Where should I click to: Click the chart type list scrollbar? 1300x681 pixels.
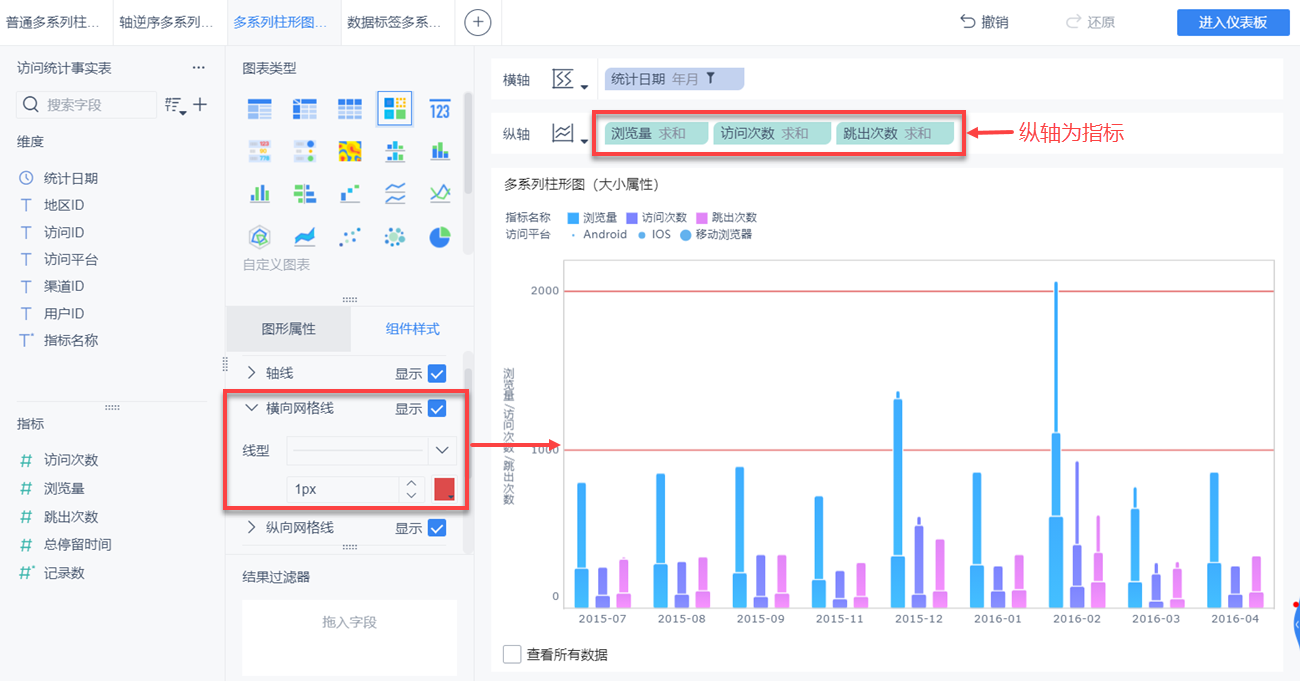pos(467,142)
